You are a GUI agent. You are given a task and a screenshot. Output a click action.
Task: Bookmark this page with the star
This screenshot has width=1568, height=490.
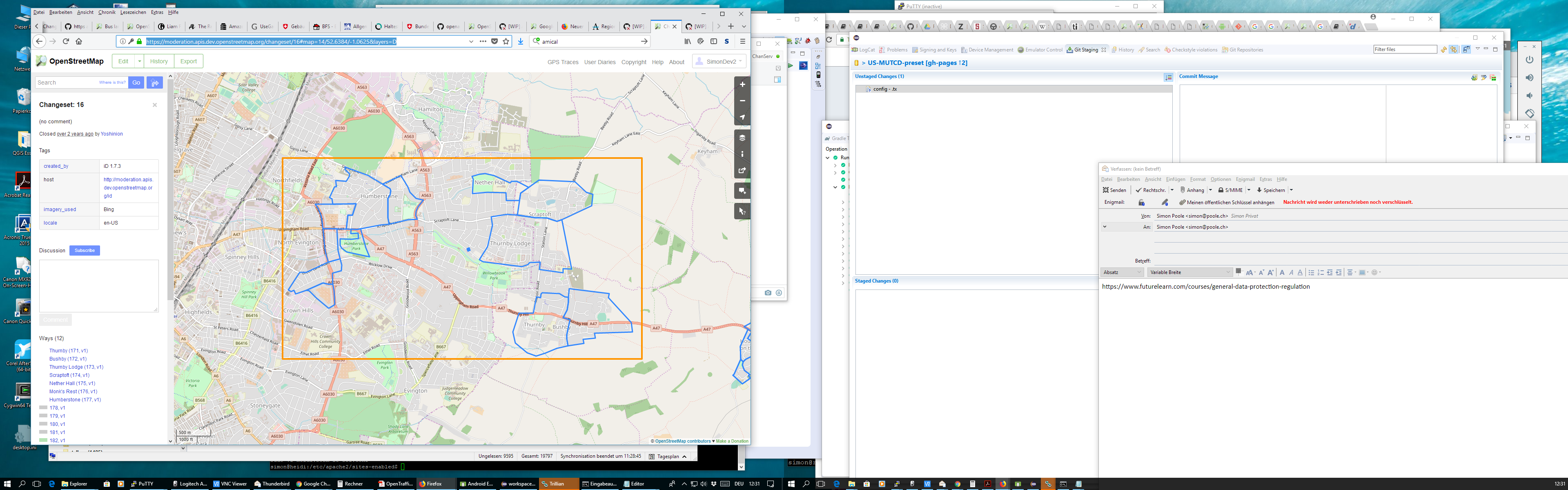click(506, 41)
